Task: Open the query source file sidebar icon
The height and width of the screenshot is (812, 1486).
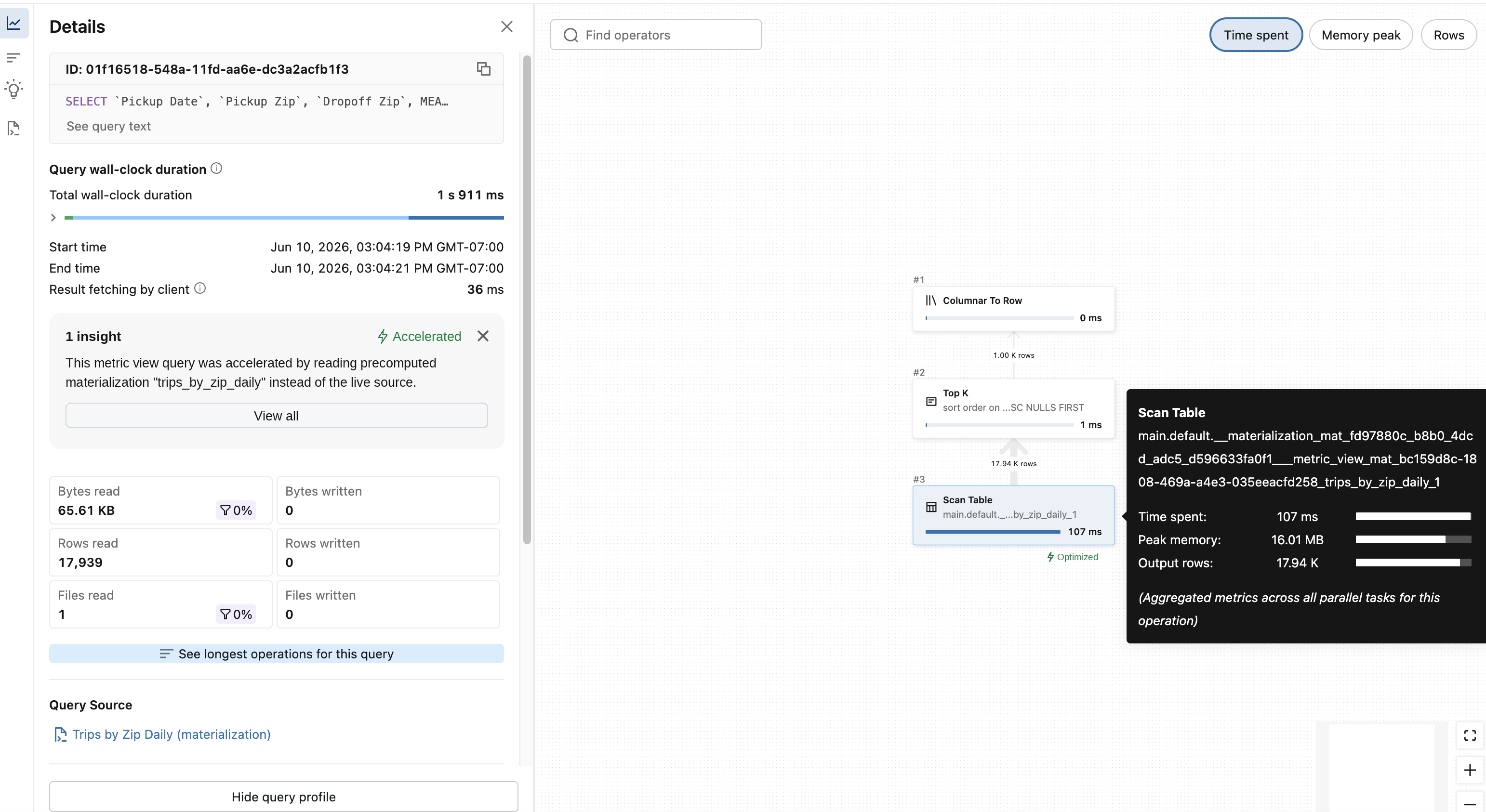Action: pos(14,128)
